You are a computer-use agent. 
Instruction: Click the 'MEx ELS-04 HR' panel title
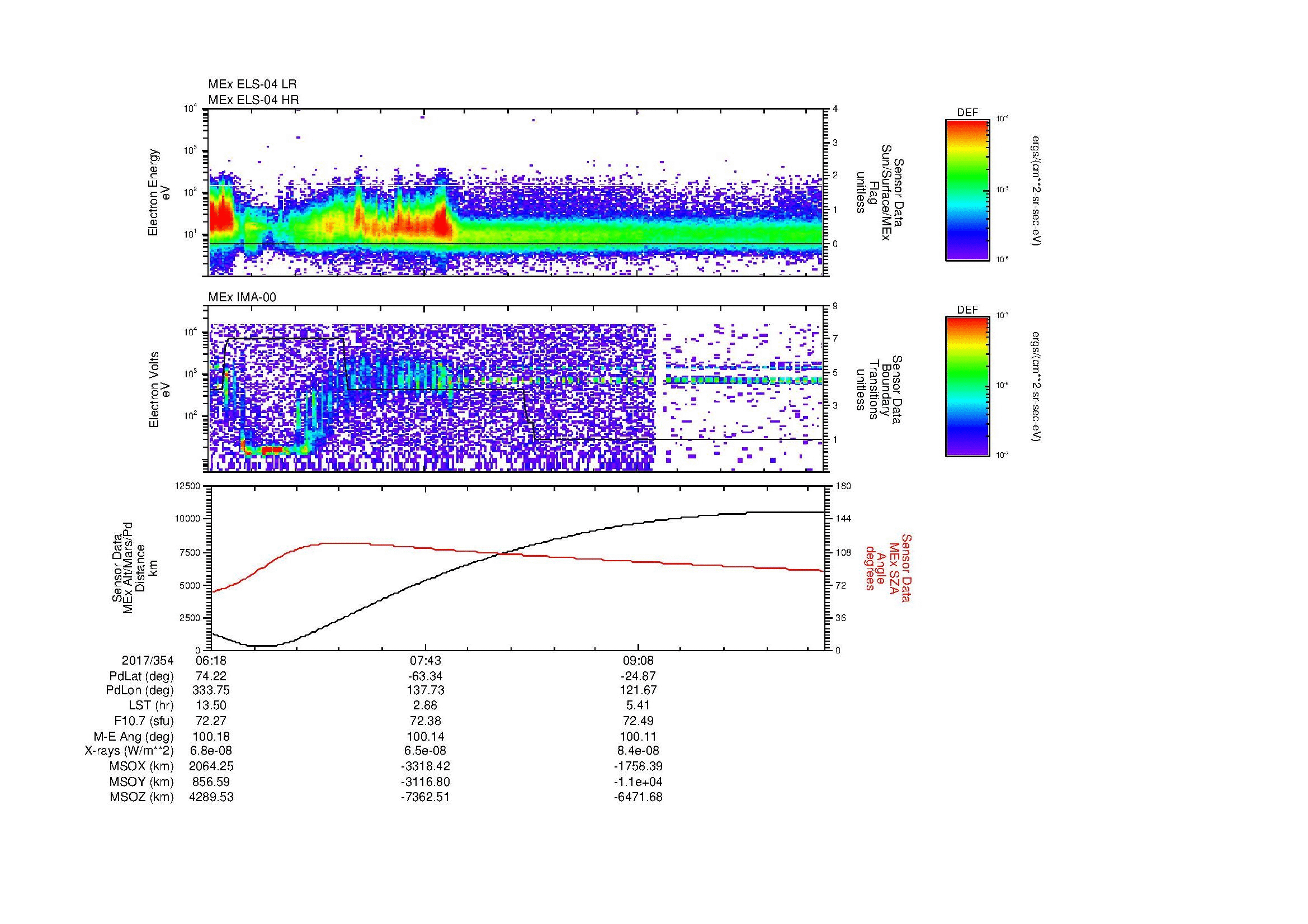pos(253,99)
